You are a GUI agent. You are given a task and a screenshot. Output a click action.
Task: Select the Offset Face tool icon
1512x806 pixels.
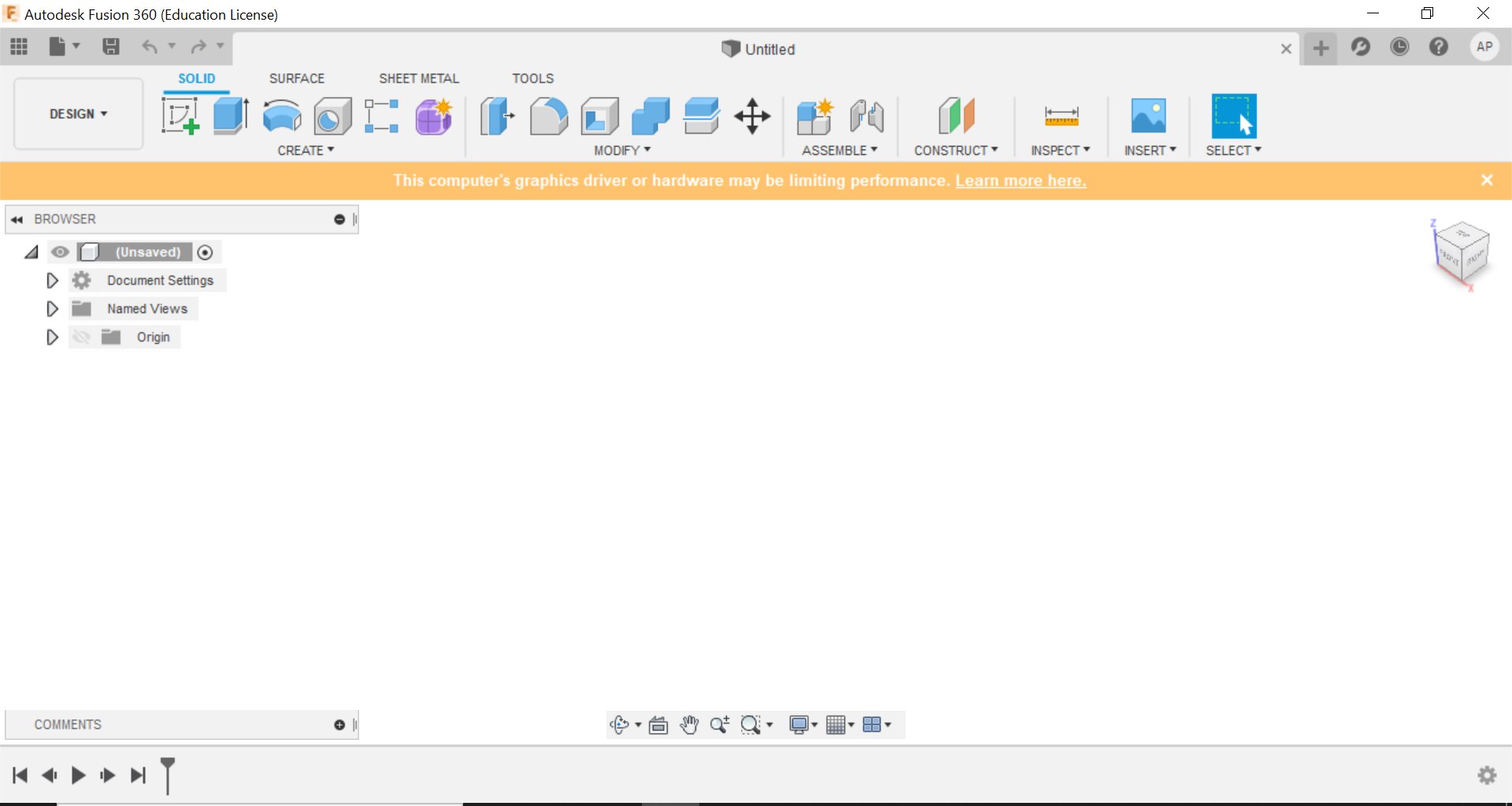point(702,116)
